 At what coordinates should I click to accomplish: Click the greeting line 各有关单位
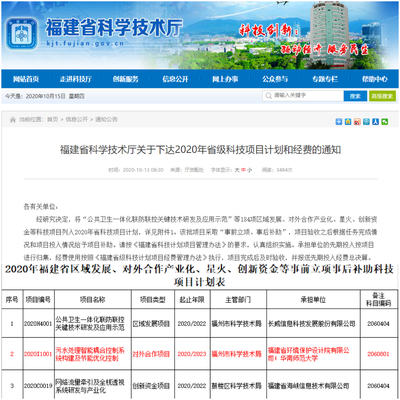[x=40, y=207]
